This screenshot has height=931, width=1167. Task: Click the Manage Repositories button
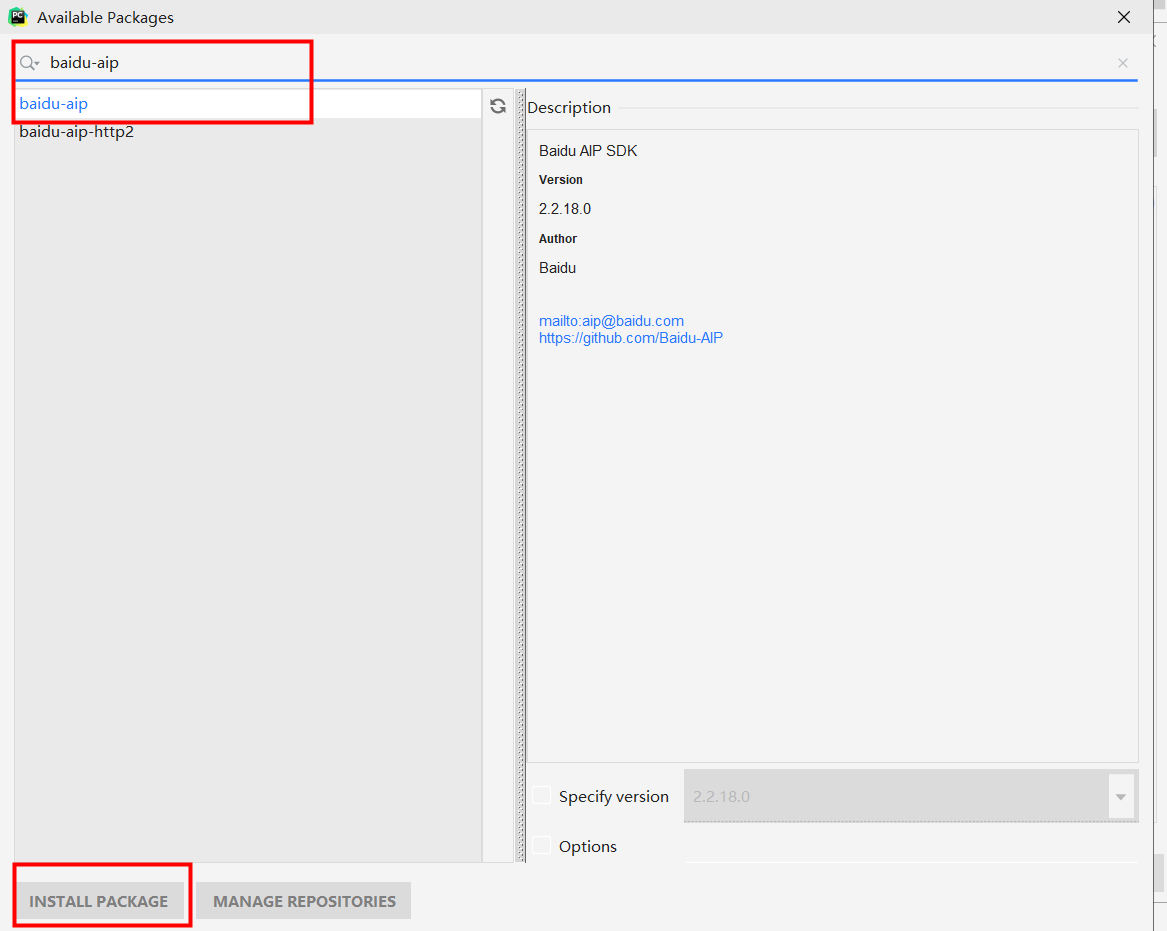click(x=304, y=901)
